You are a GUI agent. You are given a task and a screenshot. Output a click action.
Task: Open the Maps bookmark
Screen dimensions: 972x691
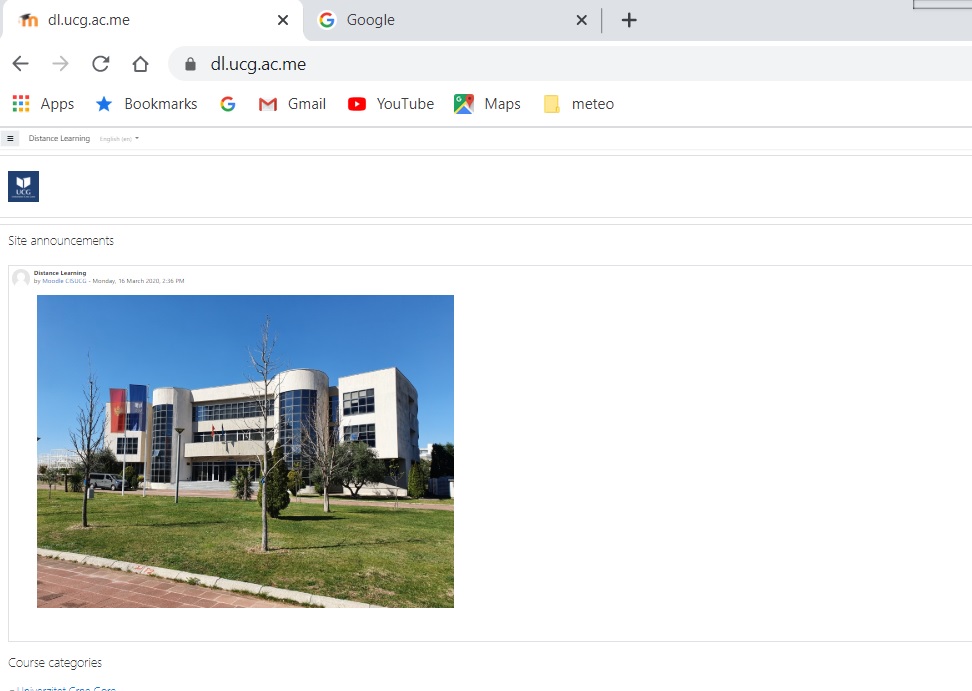coord(487,104)
